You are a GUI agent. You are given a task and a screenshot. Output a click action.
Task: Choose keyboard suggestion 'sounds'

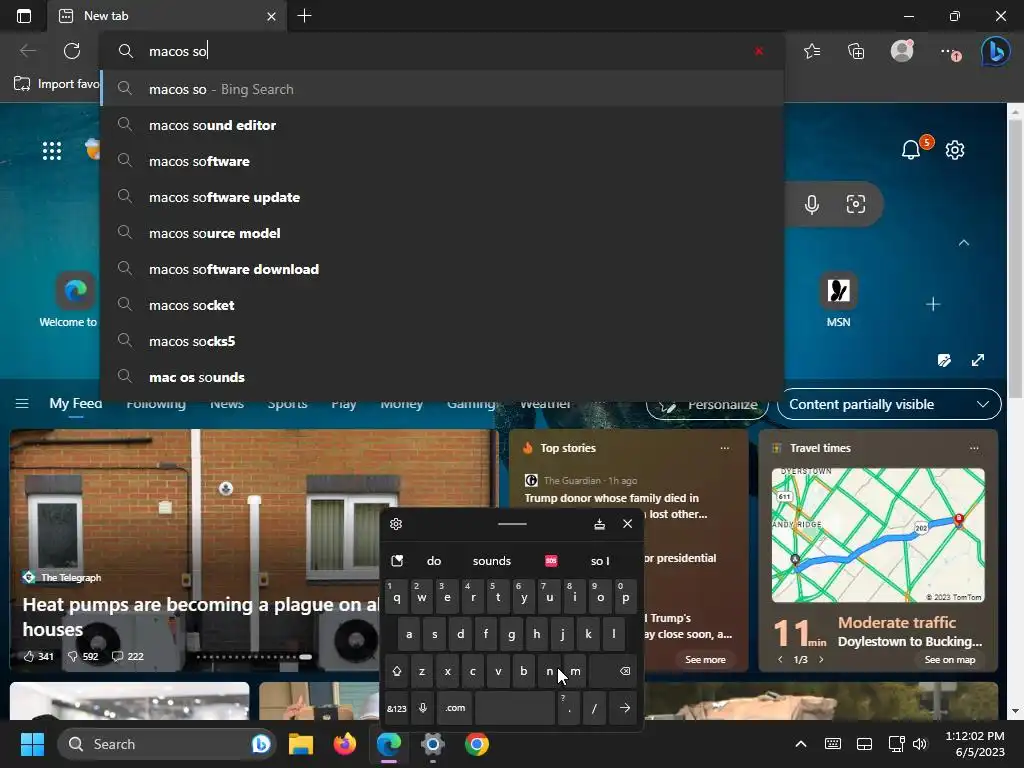(x=492, y=561)
